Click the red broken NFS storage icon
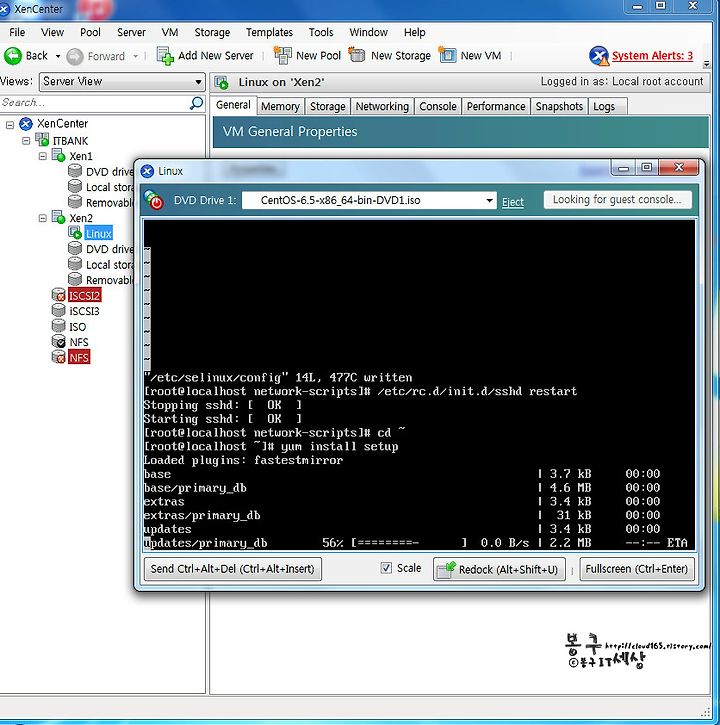The height and width of the screenshot is (725, 720). pos(59,357)
